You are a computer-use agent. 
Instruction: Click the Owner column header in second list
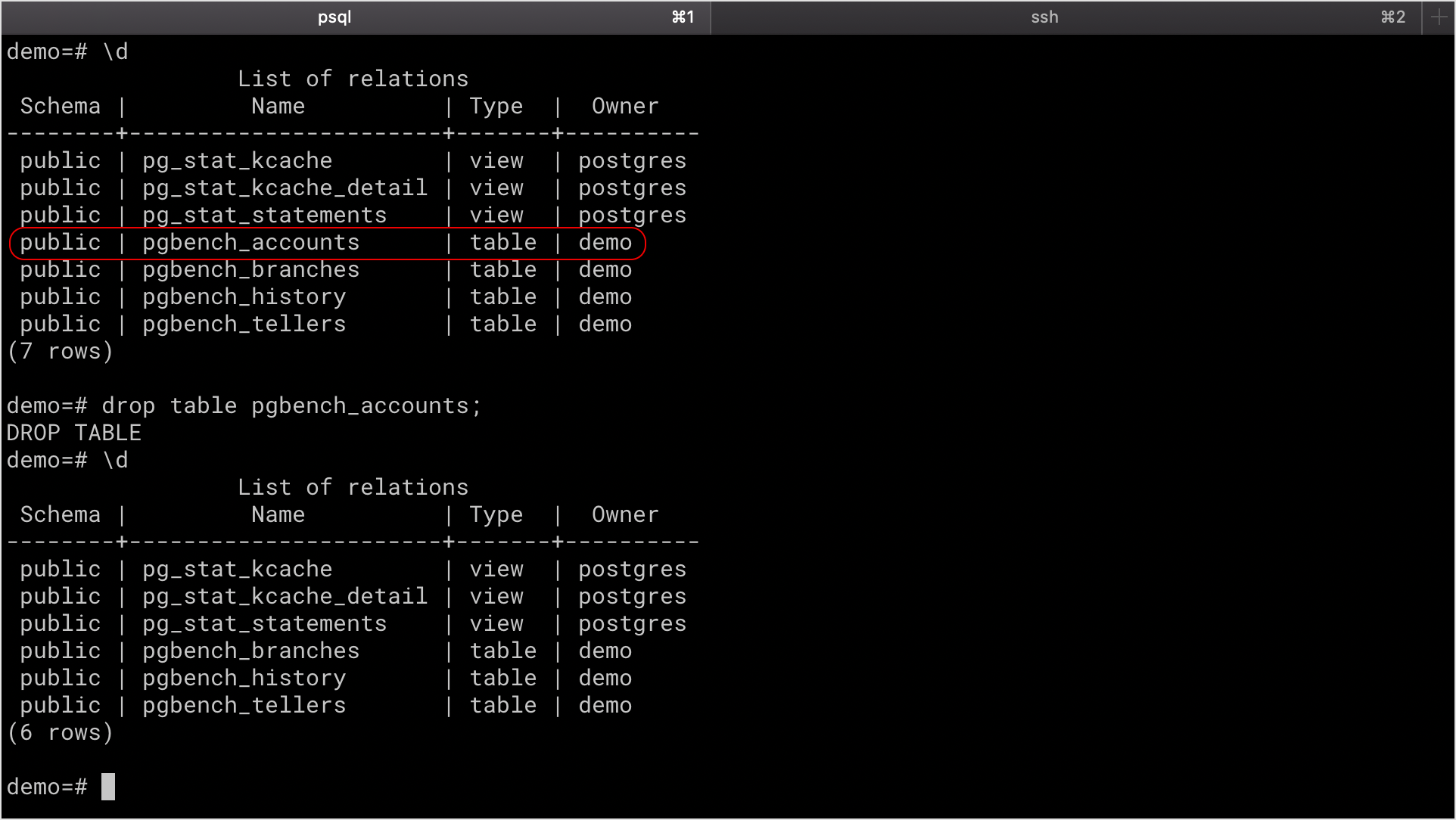pos(625,515)
